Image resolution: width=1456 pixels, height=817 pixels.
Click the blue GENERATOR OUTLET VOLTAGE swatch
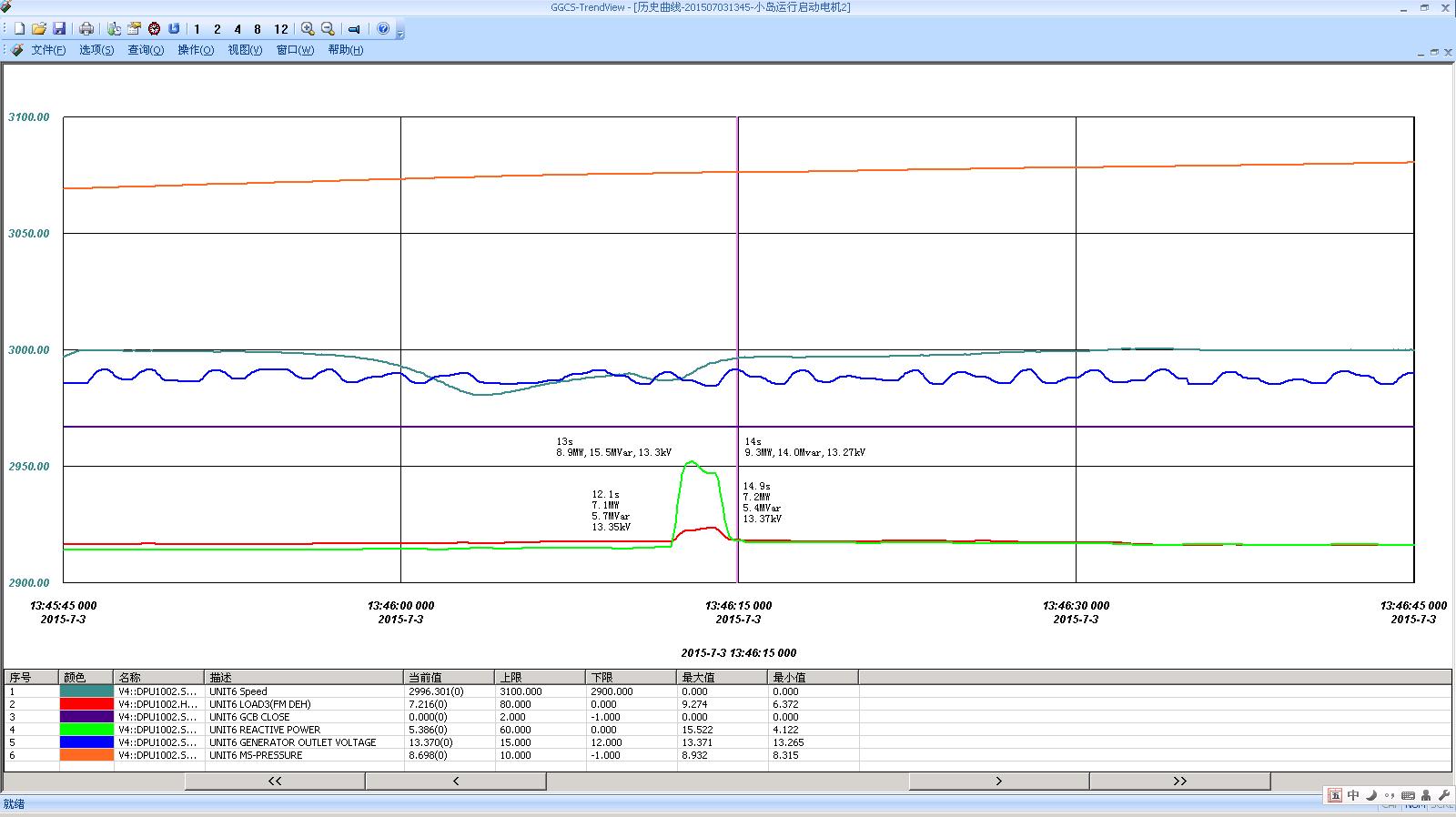(x=86, y=742)
